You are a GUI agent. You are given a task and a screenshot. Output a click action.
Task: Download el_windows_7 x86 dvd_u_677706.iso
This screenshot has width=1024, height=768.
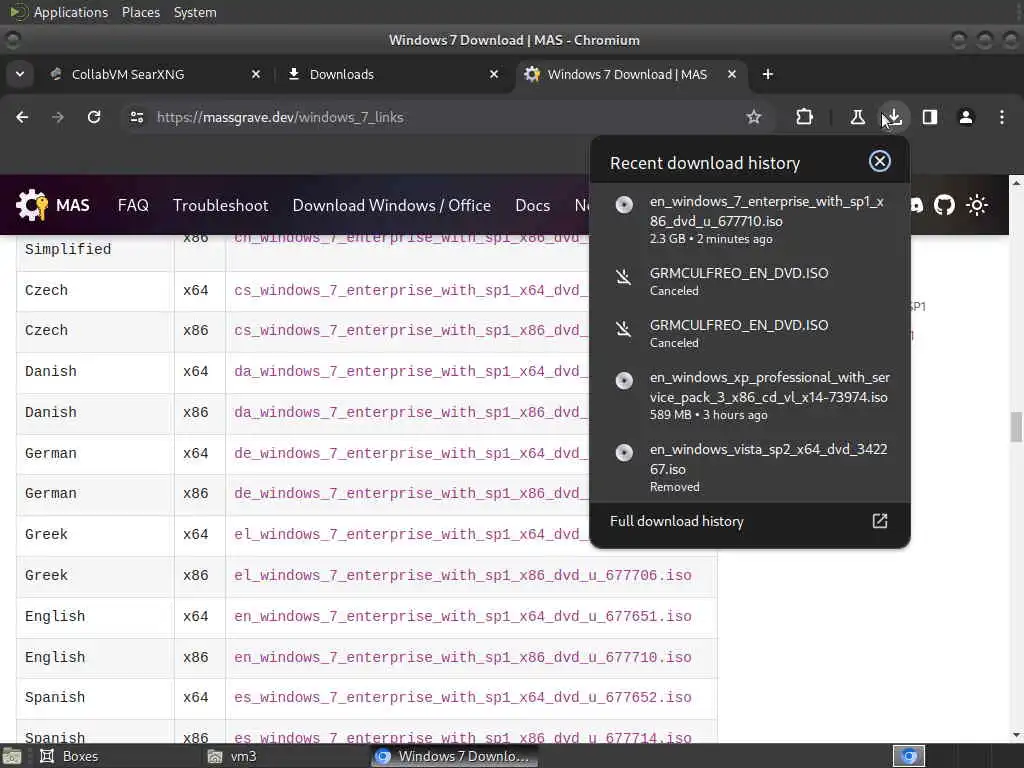point(463,575)
